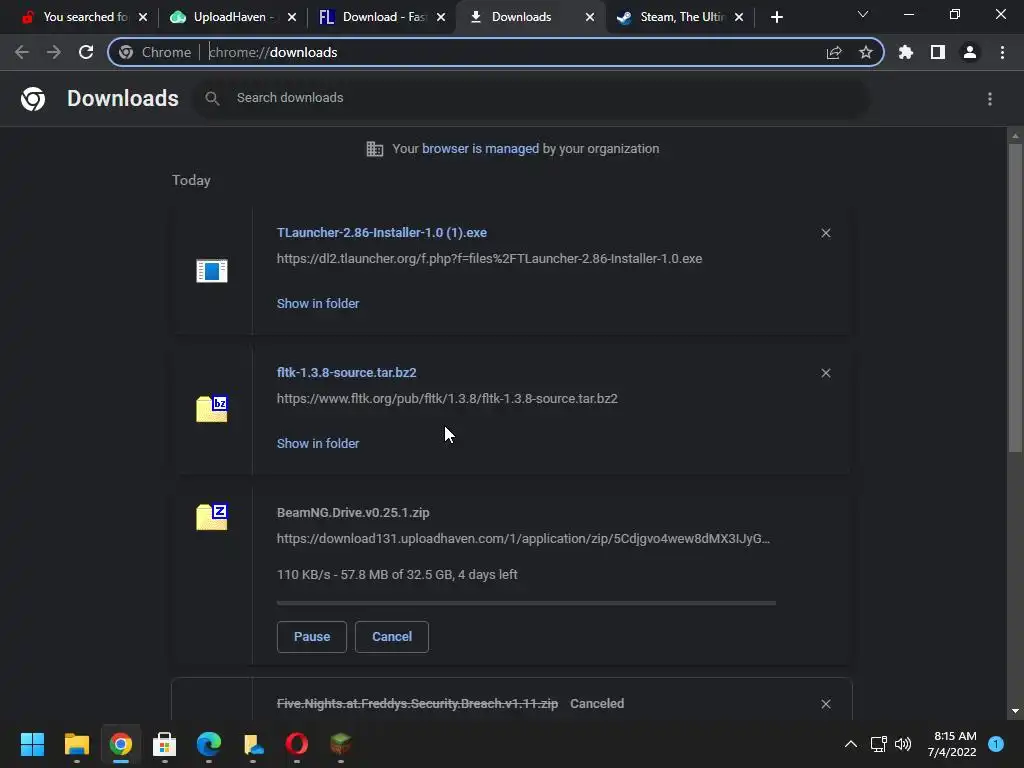Close the FL Download tab
The width and height of the screenshot is (1024, 768).
coord(441,17)
